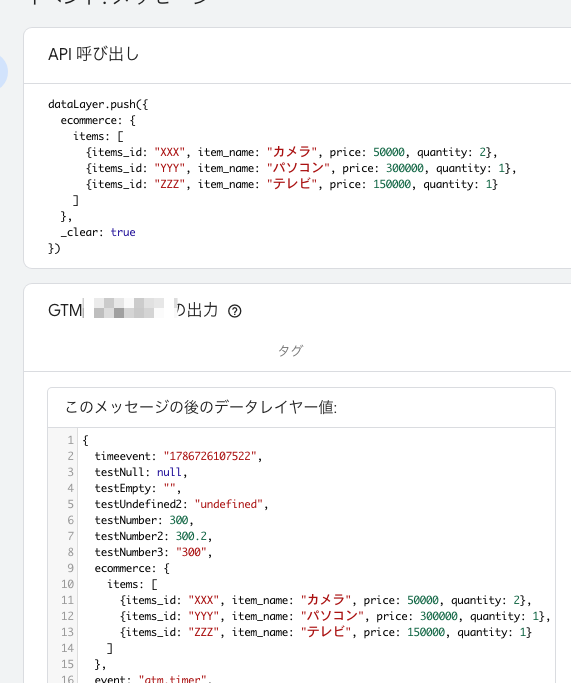Click the testUndefined2 line
571x683 pixels.
pyautogui.click(x=181, y=504)
